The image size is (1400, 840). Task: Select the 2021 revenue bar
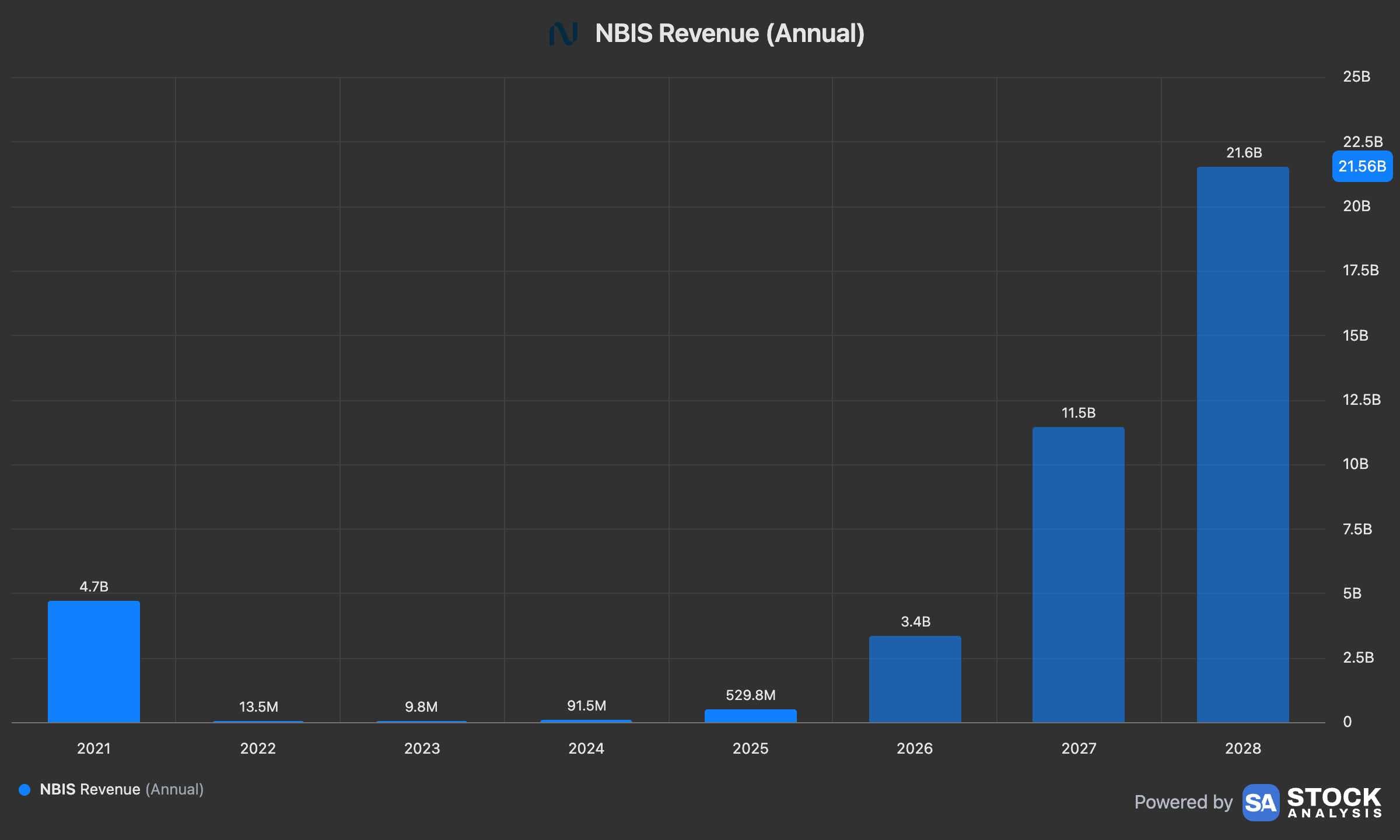[94, 661]
